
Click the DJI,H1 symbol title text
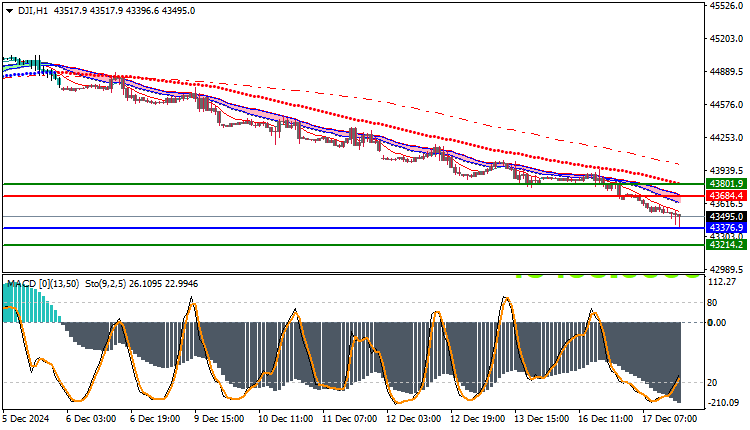(x=33, y=11)
